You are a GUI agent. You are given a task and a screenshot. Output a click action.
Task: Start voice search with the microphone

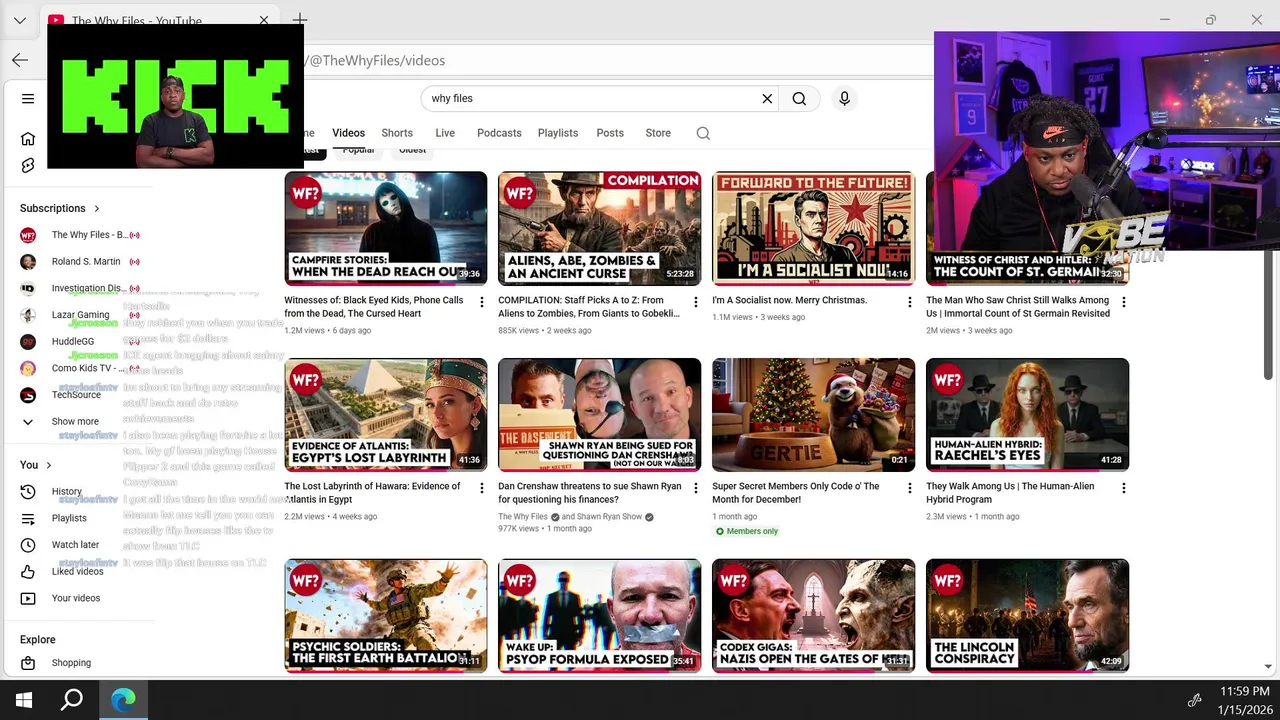[844, 99]
